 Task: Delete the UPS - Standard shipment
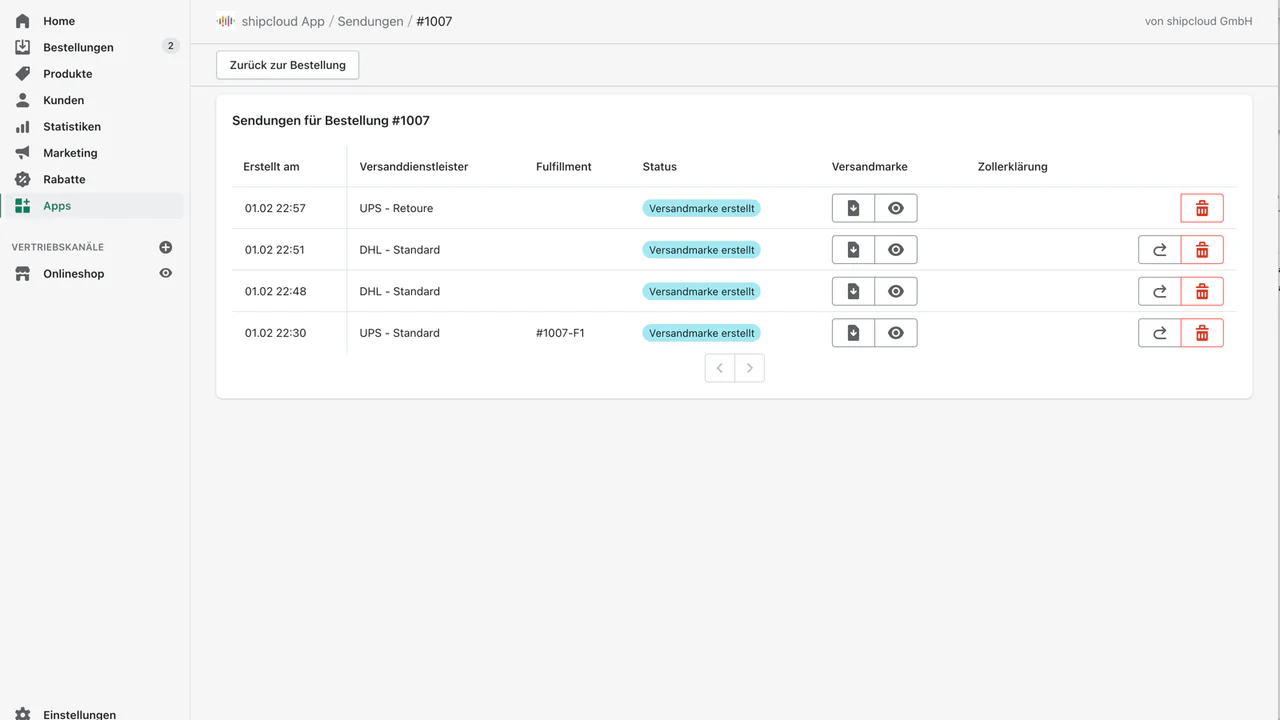point(1202,333)
